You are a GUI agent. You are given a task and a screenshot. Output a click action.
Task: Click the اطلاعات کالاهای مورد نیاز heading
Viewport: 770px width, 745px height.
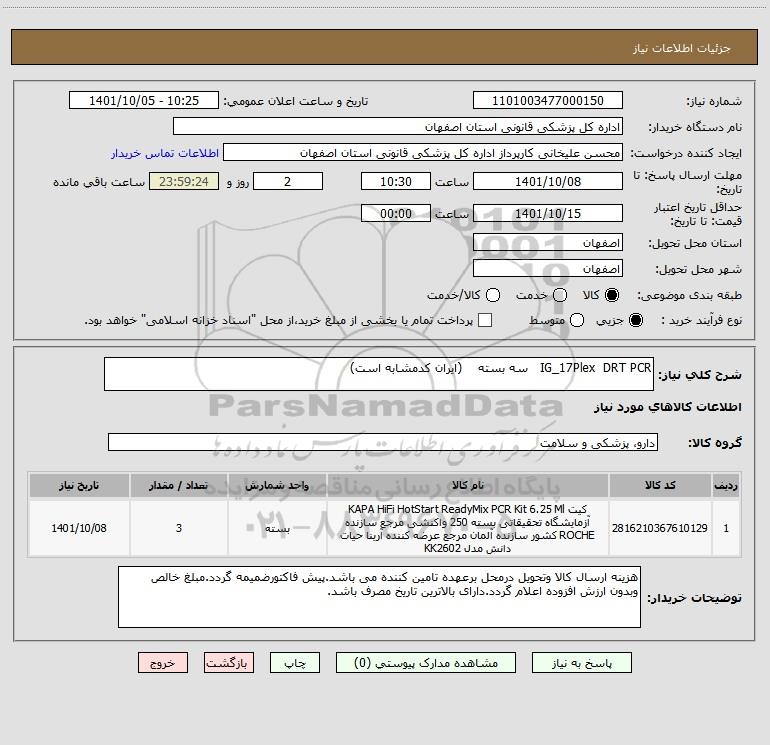(668, 407)
